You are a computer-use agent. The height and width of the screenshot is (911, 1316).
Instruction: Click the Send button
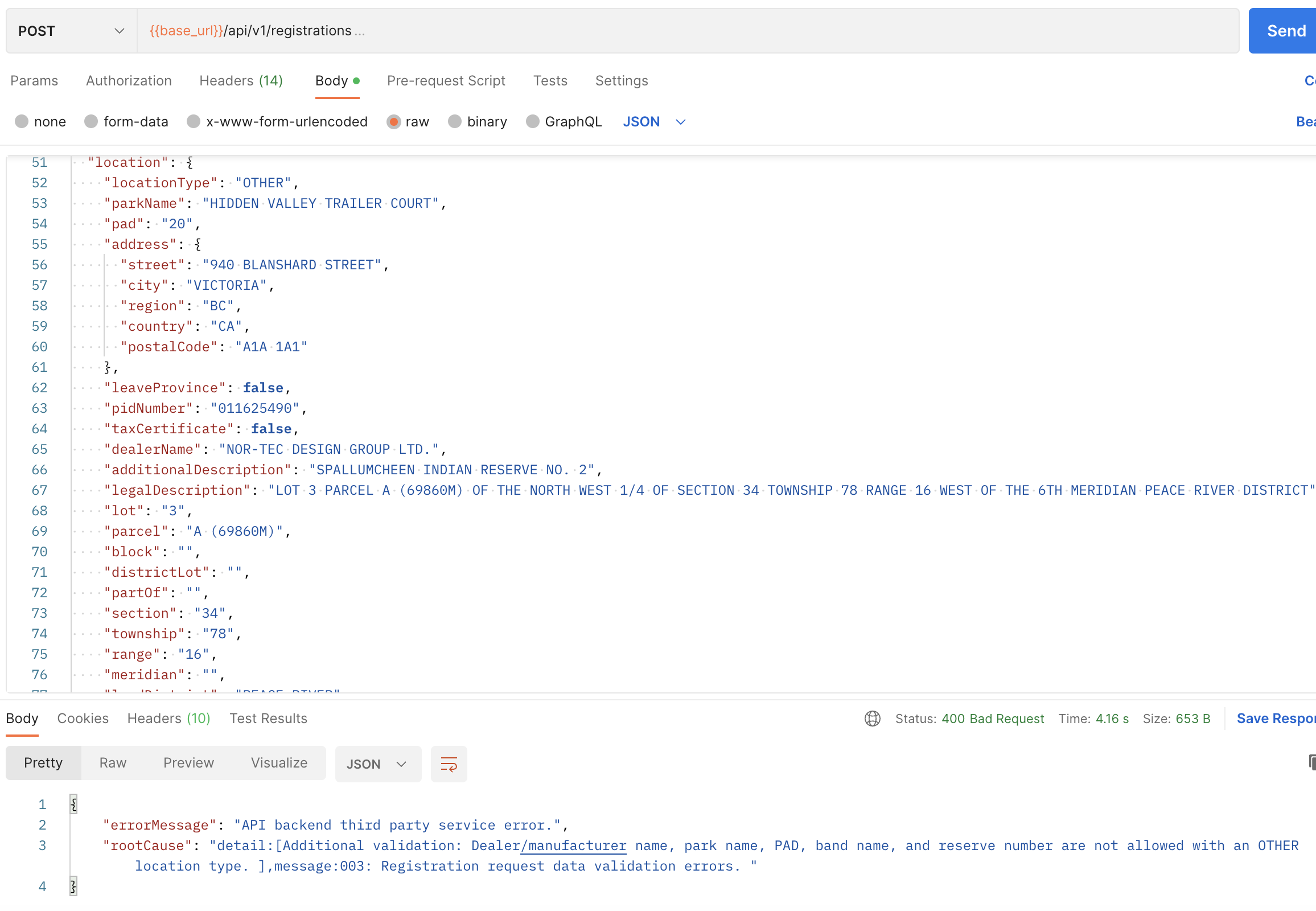pos(1282,31)
